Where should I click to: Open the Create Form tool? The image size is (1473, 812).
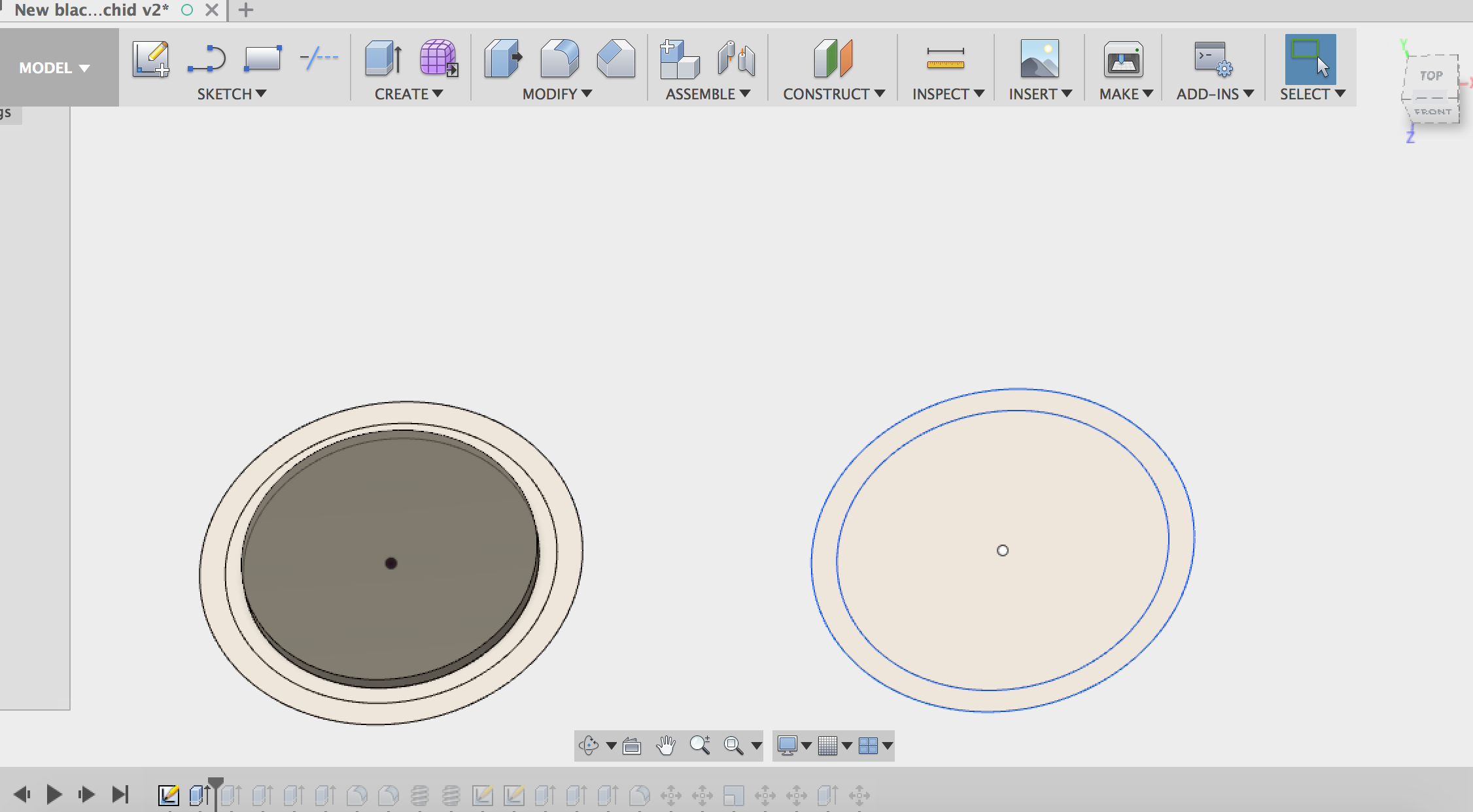pos(438,58)
